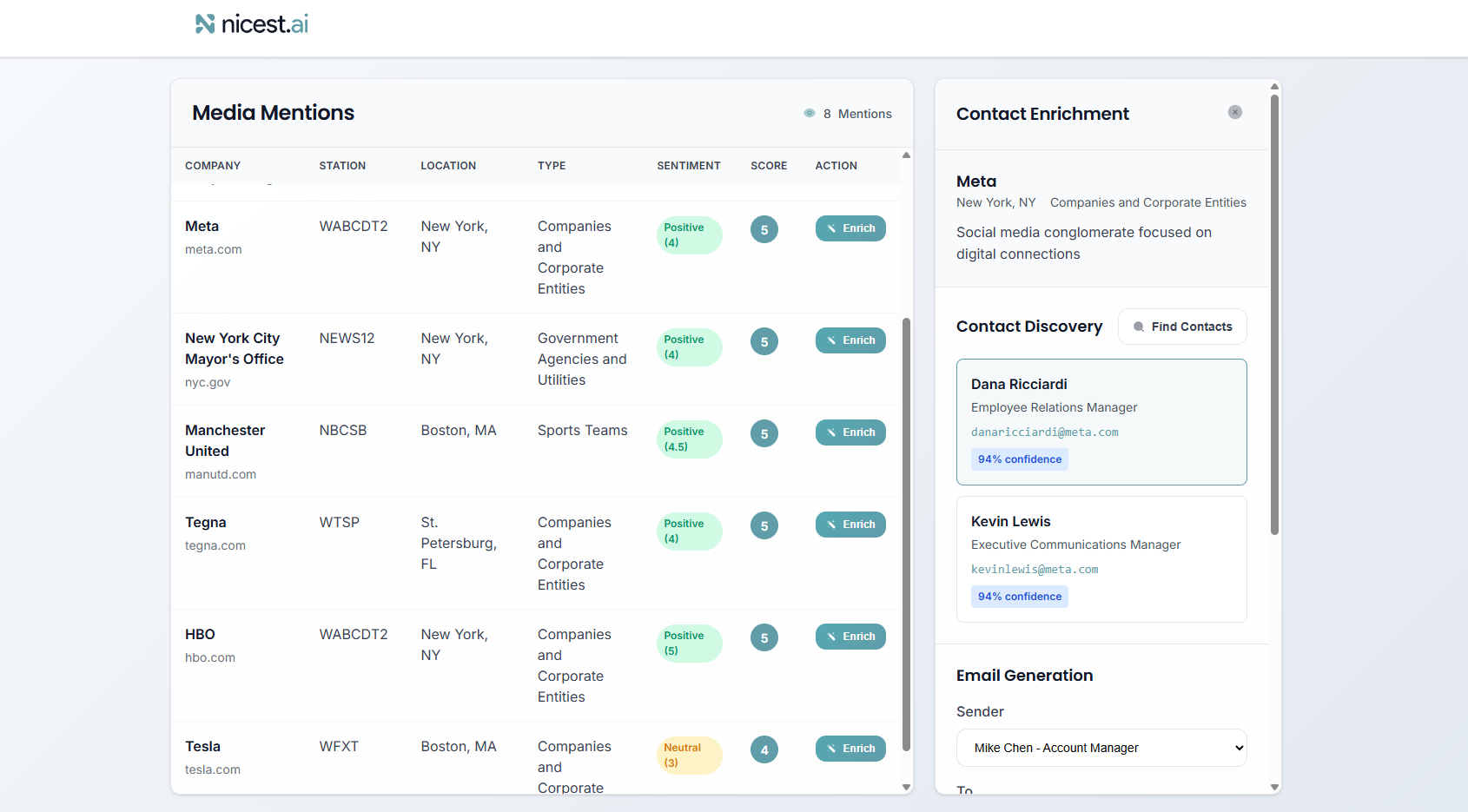The width and height of the screenshot is (1468, 812).
Task: Click the hbo.com domain text
Action: 210,657
